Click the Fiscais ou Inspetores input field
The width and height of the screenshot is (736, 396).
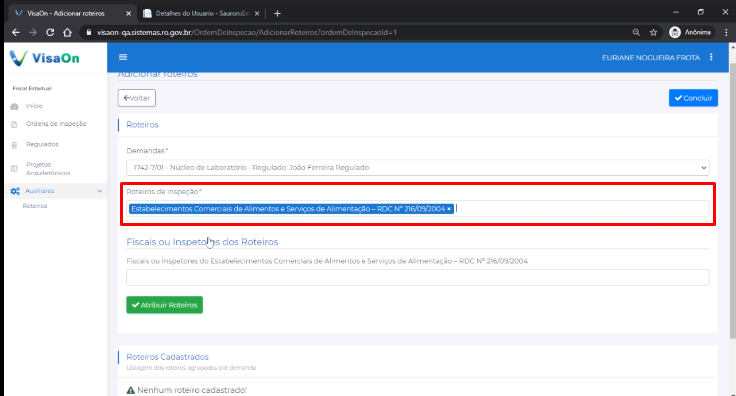tap(418, 277)
